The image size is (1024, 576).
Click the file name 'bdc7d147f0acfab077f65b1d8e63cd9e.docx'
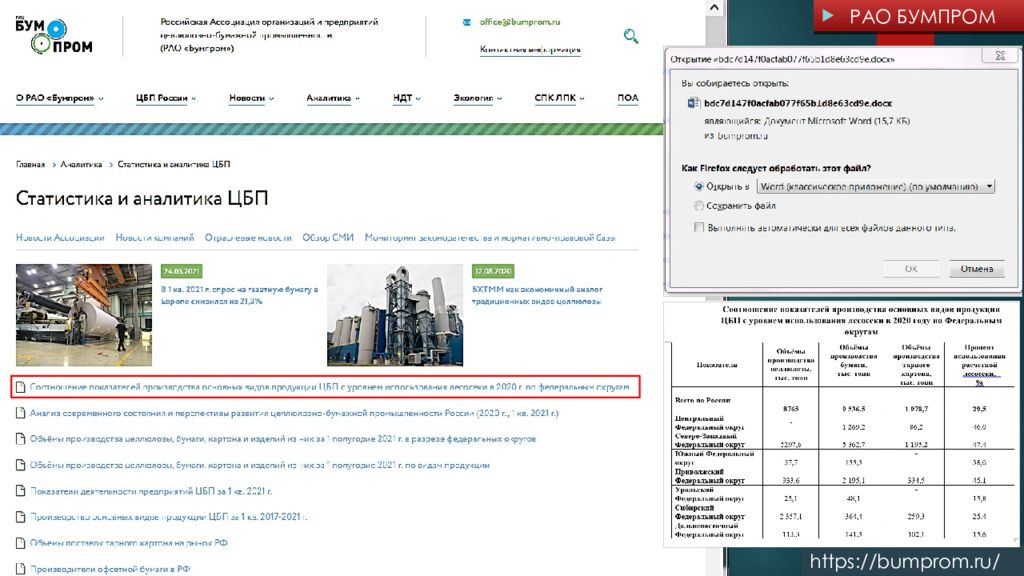(797, 103)
